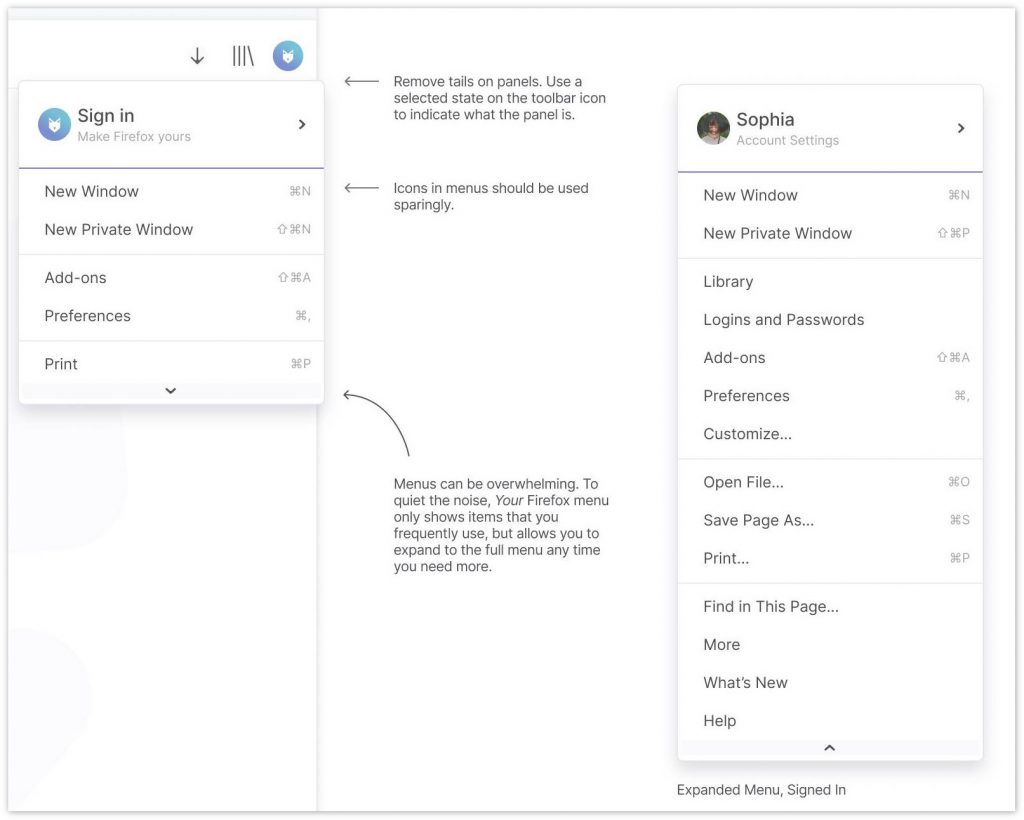Viewport: 1024px width, 820px height.
Task: Click the Firefox account toolbar icon
Action: click(287, 56)
